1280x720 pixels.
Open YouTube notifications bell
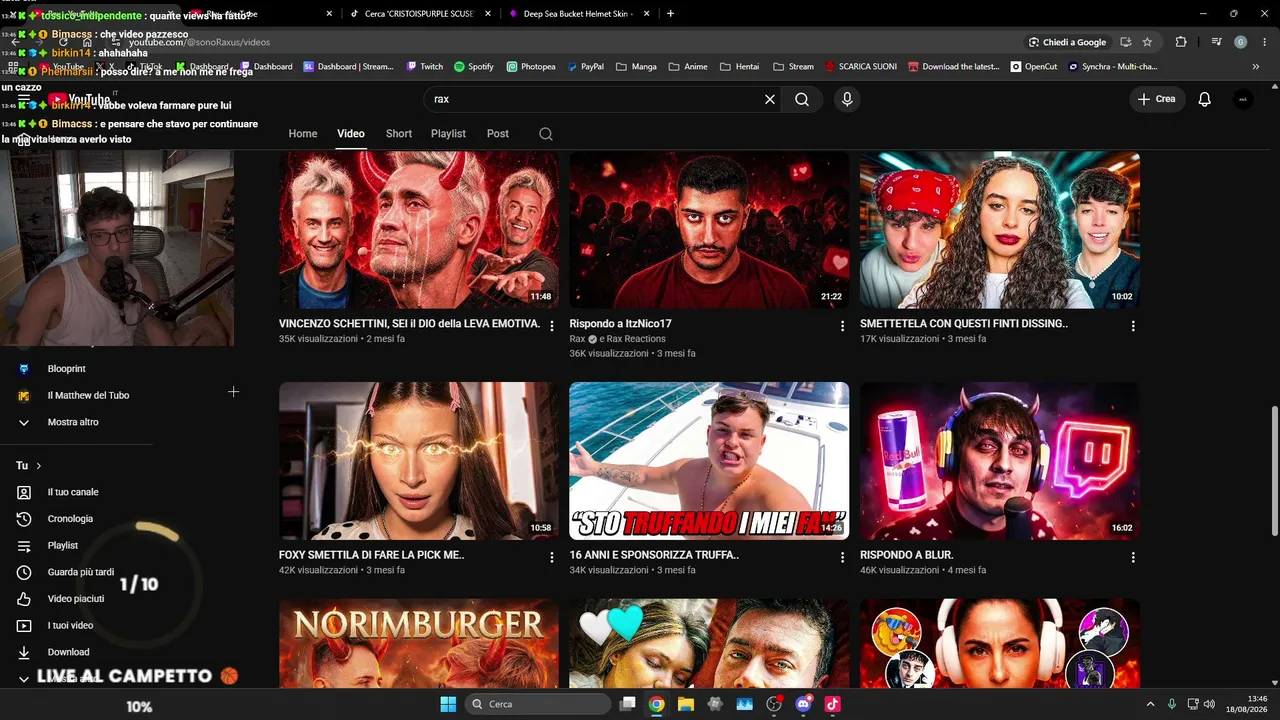coord(1205,99)
